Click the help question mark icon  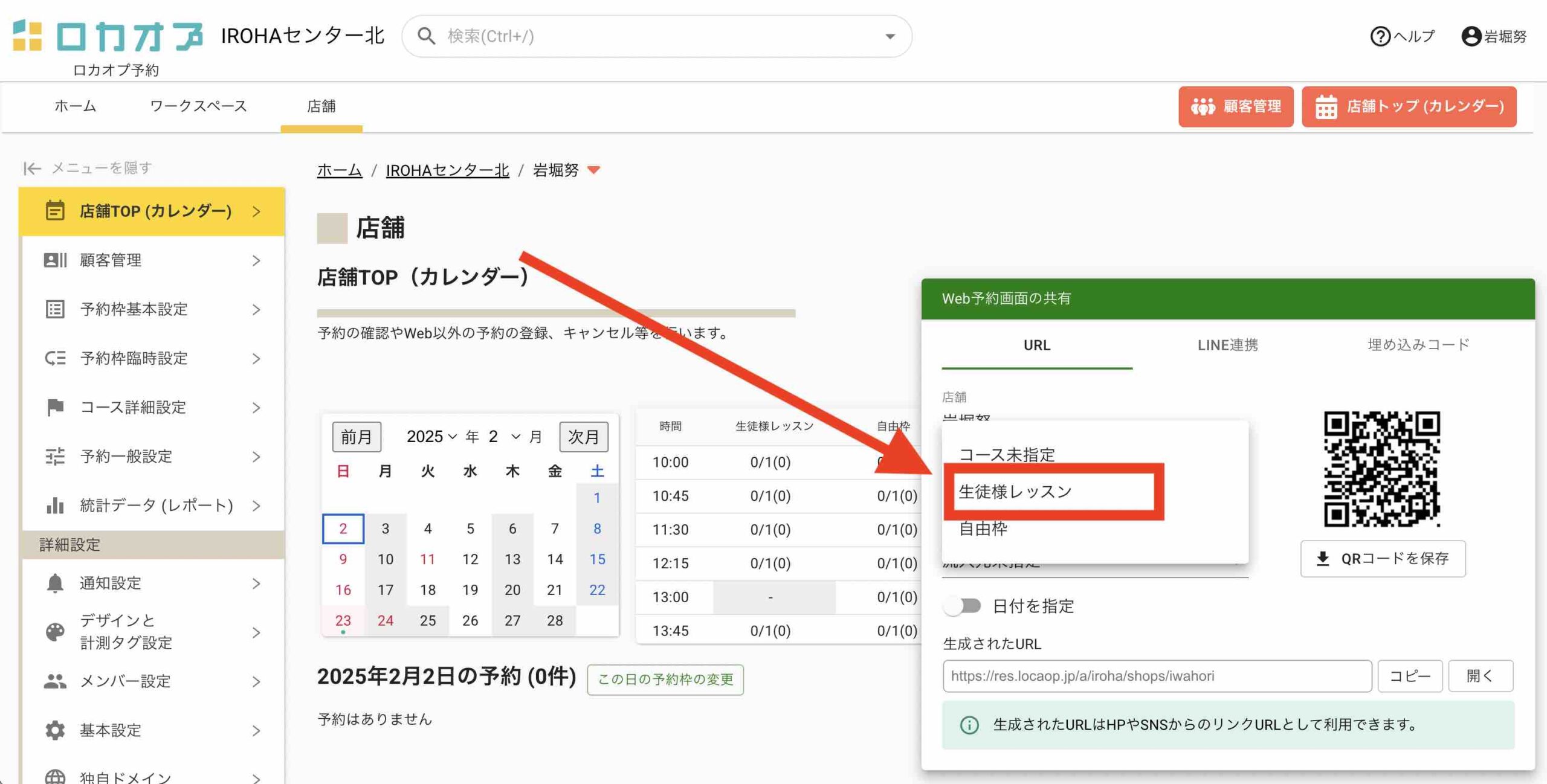pyautogui.click(x=1380, y=36)
